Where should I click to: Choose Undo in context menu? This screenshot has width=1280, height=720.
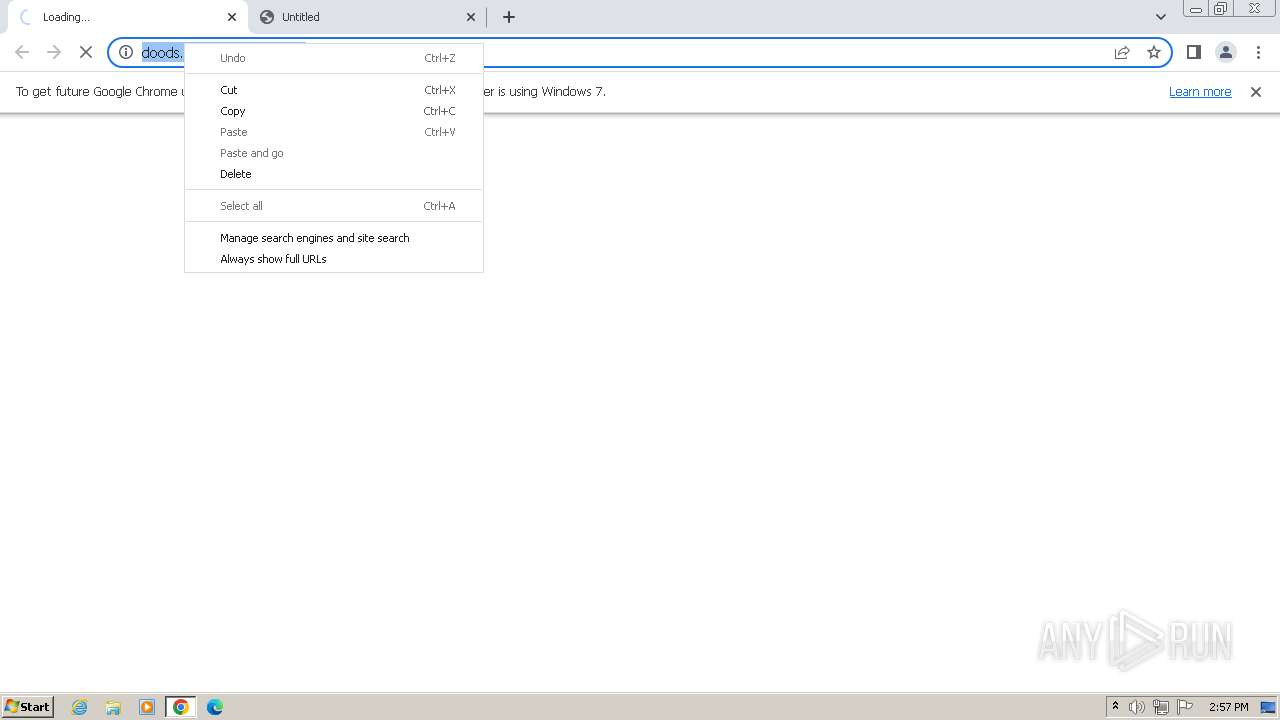click(334, 58)
